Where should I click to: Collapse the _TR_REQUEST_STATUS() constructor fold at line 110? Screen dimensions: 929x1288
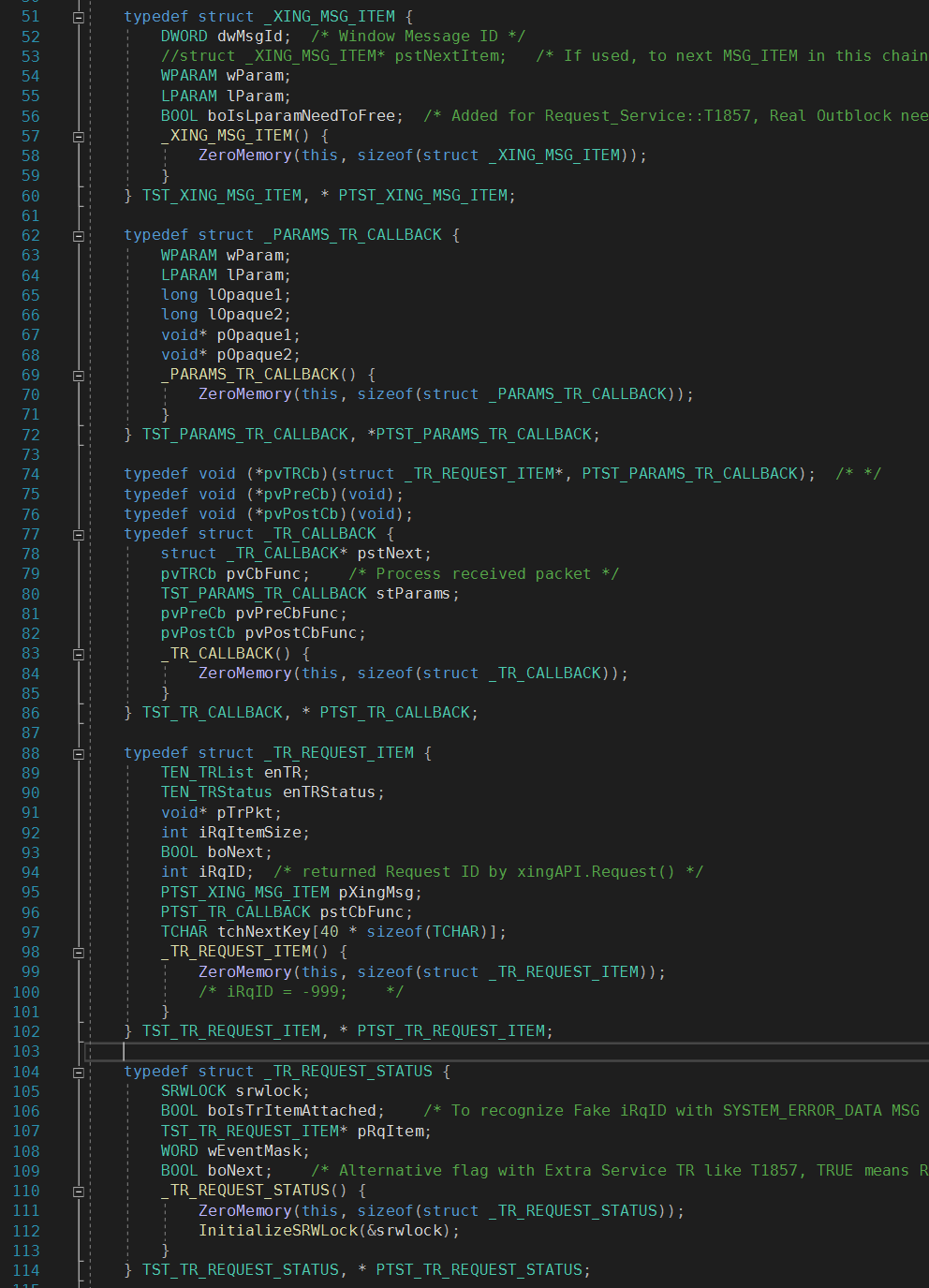[x=79, y=1192]
